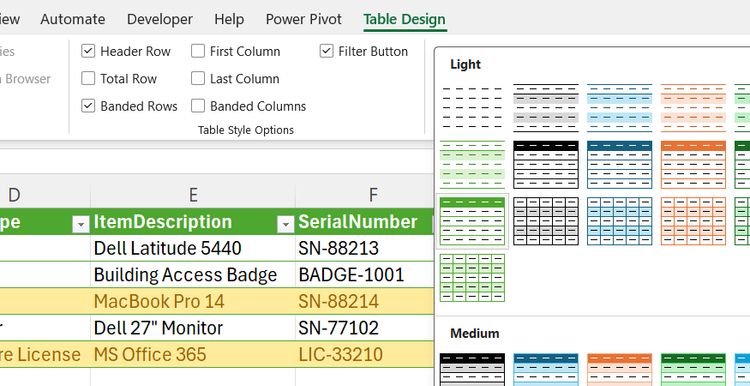
Task: Select the MacBook Pro 14 cell
Action: click(193, 301)
